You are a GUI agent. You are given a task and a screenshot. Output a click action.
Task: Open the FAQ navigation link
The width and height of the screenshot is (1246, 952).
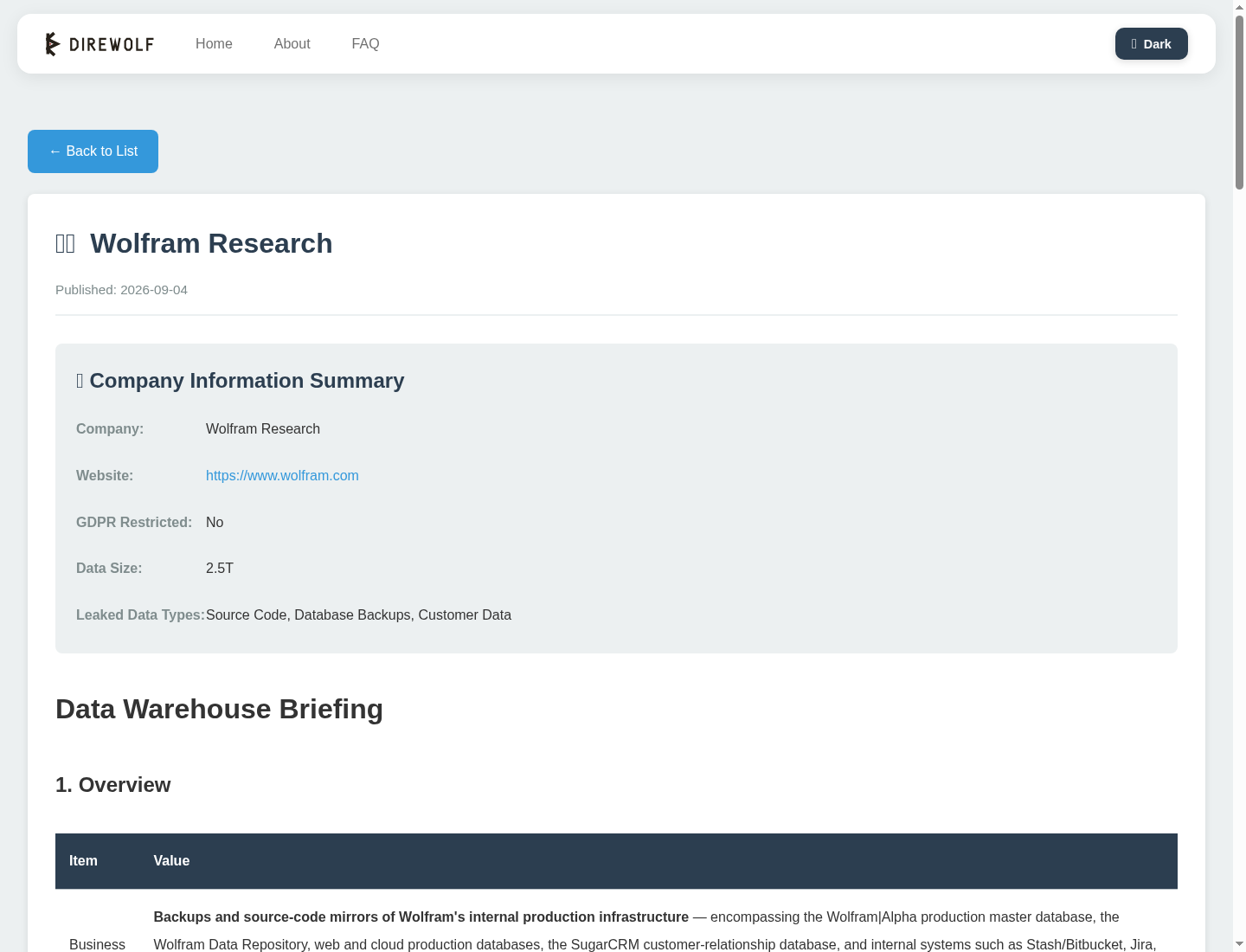365,43
